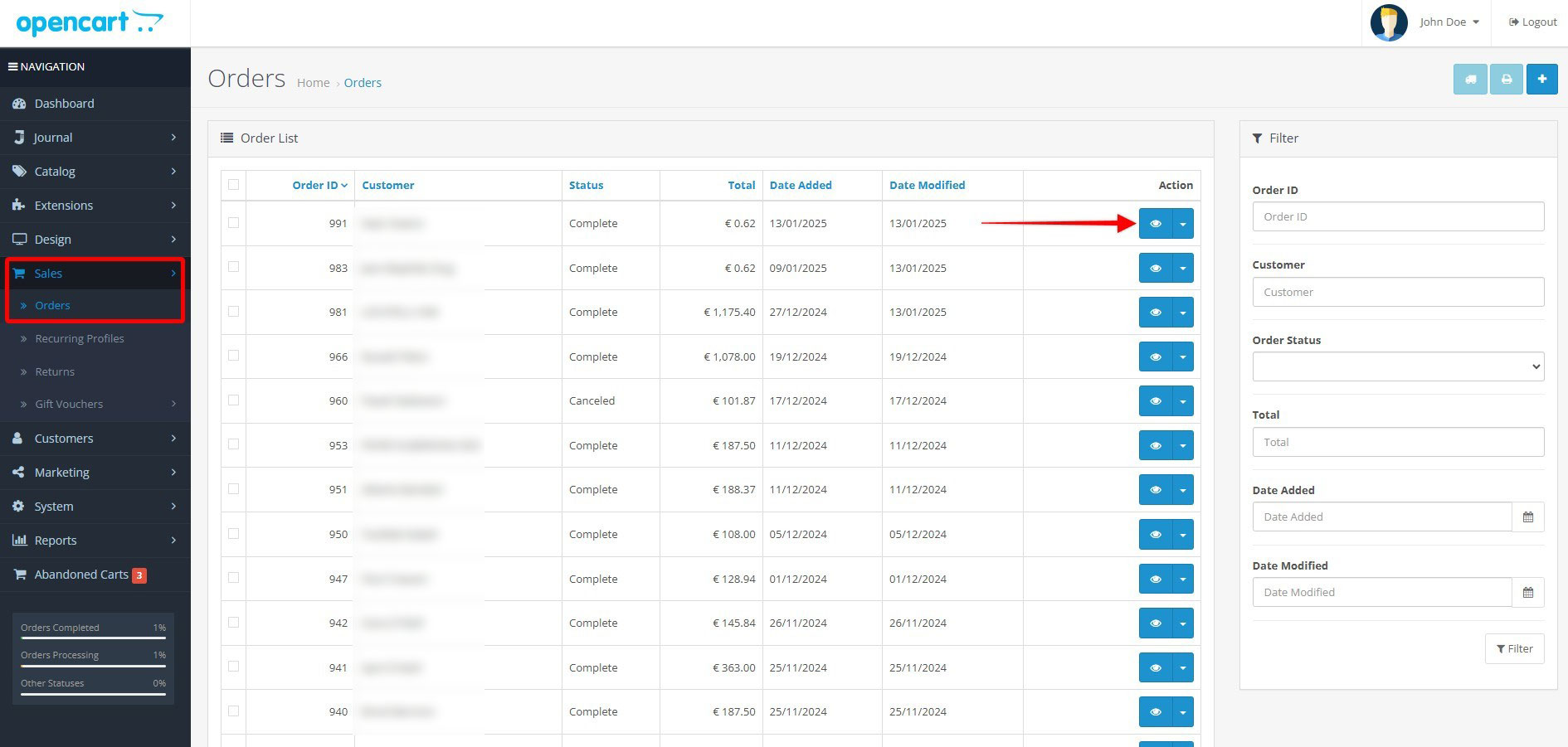The height and width of the screenshot is (747, 1568).
Task: Focus the Total filter input
Action: 1398,442
